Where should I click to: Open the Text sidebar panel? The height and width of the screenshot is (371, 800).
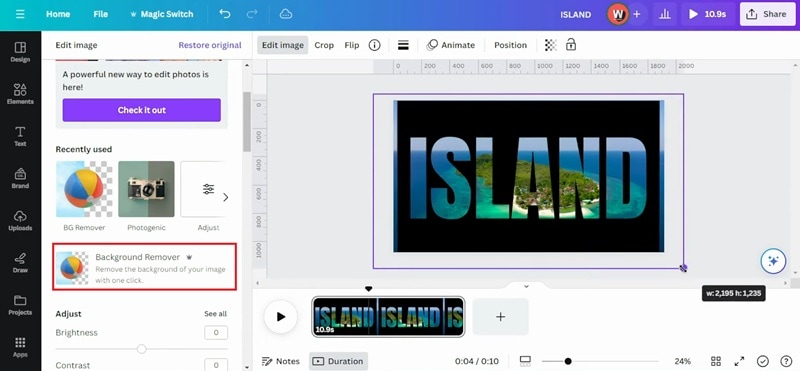pyautogui.click(x=20, y=136)
